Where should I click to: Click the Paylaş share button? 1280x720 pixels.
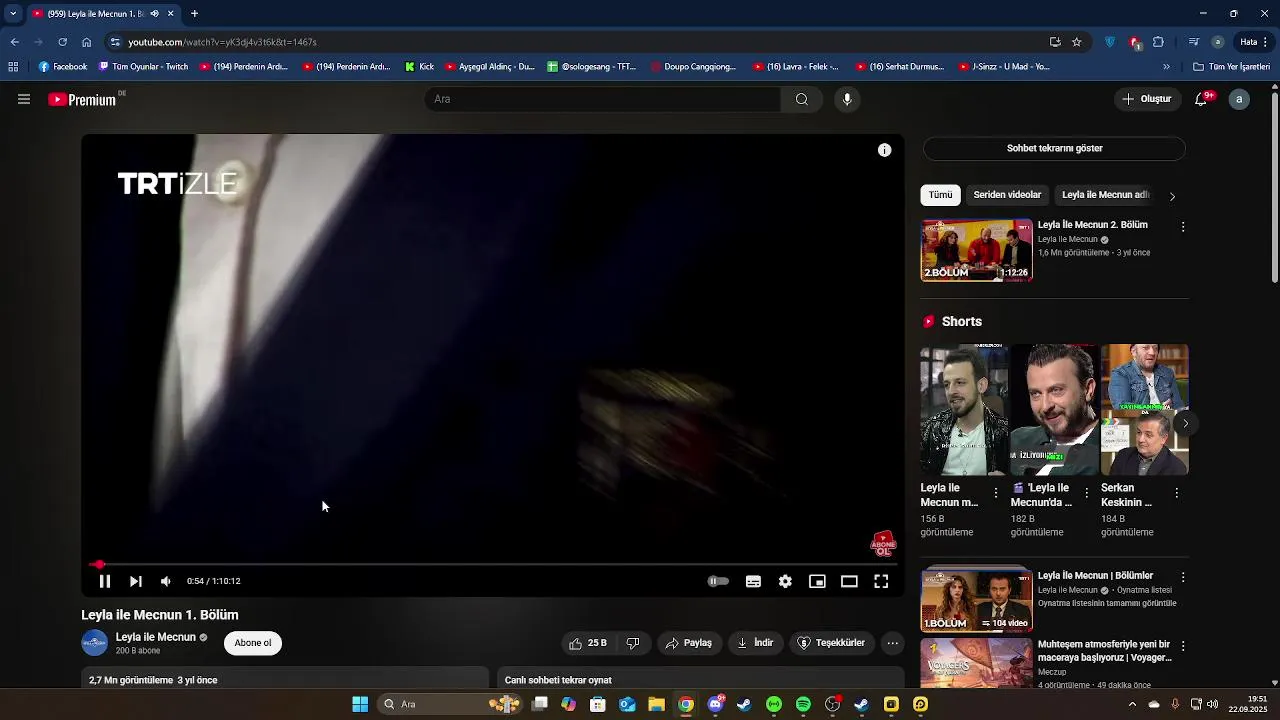688,643
